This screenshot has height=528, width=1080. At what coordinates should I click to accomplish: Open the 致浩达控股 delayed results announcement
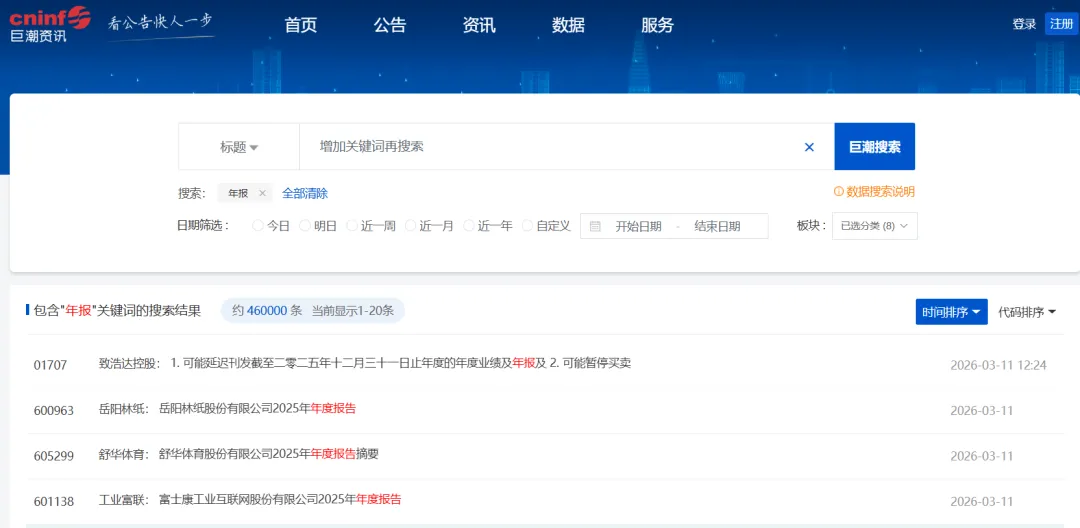401,363
